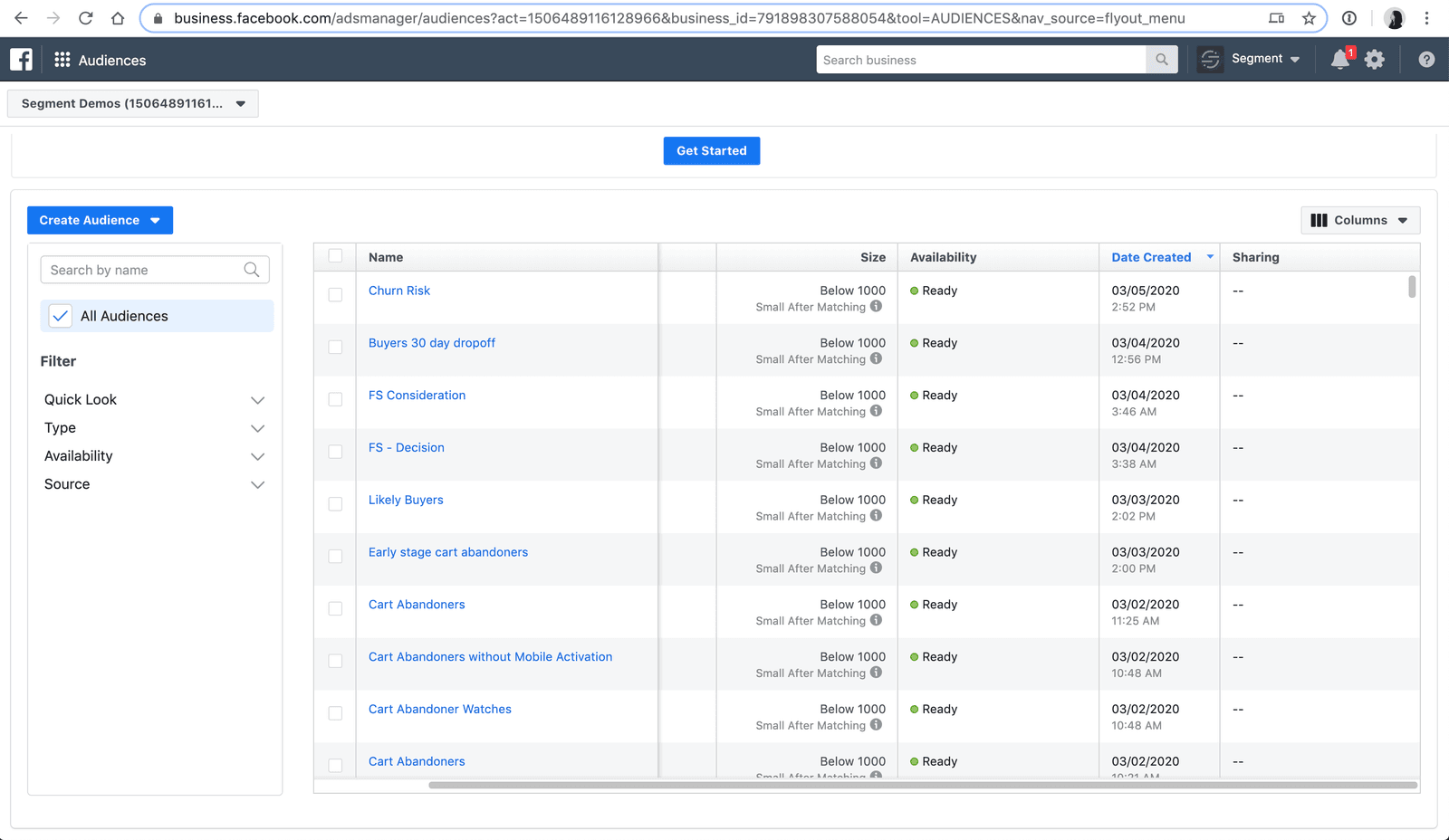
Task: Reload the page with the refresh icon
Action: (x=86, y=17)
